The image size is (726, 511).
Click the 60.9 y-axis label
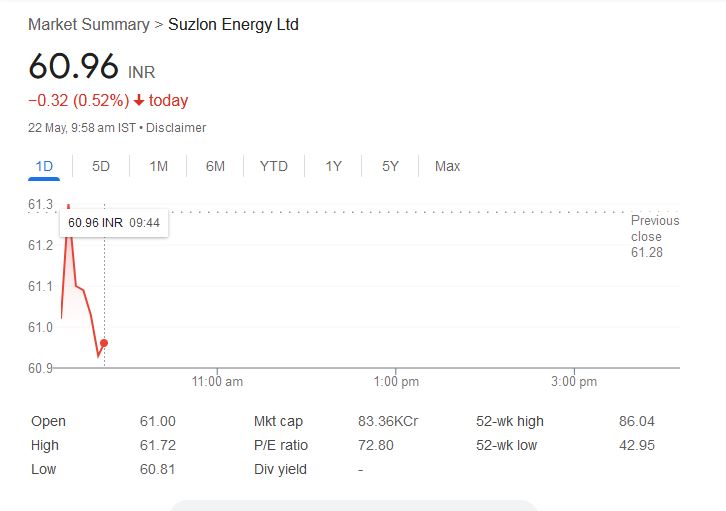[x=41, y=368]
